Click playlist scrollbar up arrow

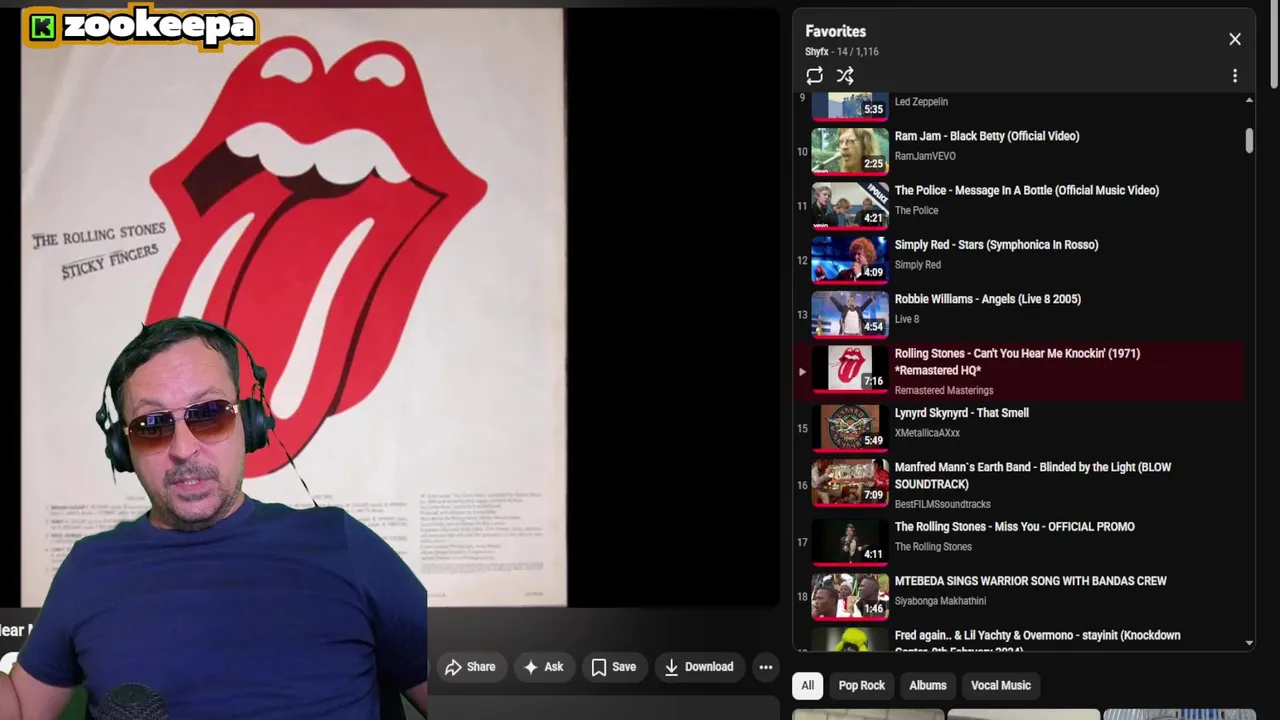[x=1249, y=100]
